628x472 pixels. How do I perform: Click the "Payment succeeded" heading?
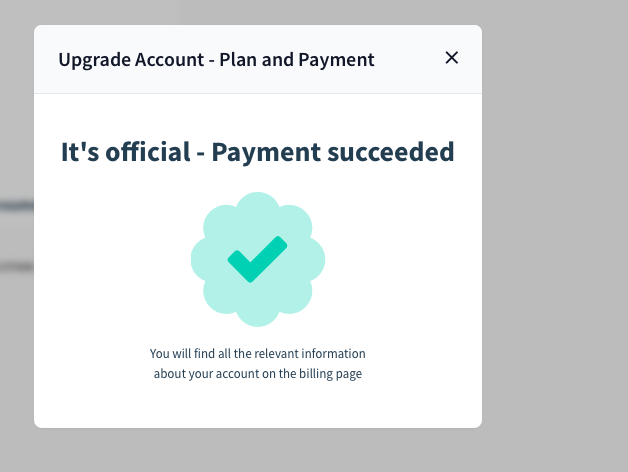click(333, 152)
